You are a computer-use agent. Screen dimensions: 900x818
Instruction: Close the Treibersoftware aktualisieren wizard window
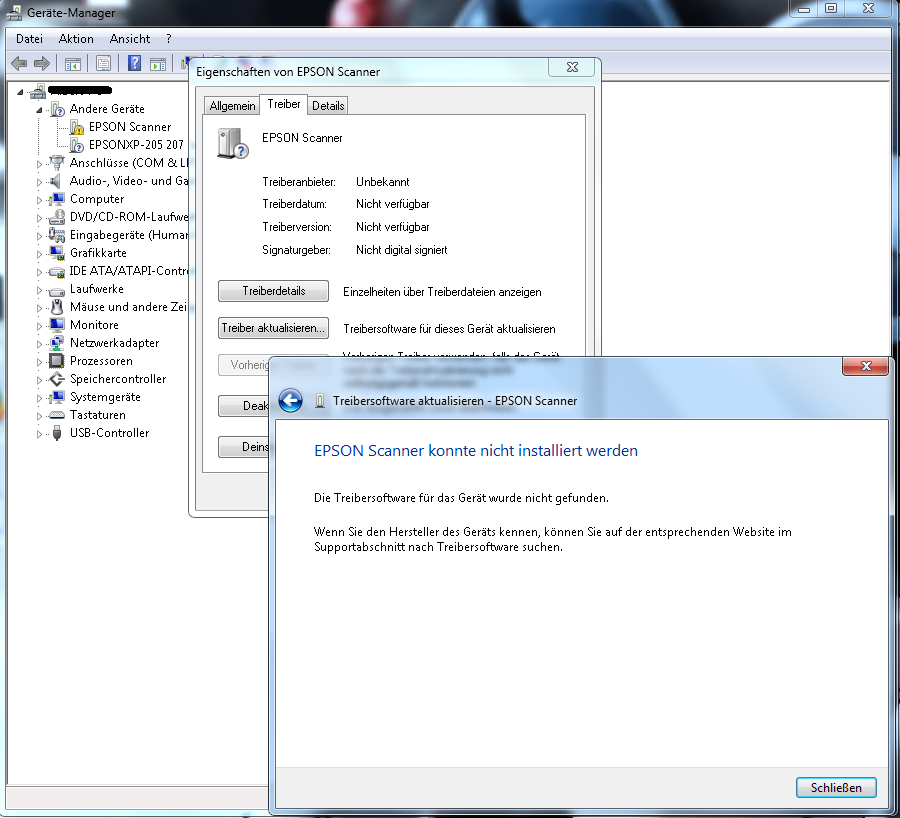(866, 366)
